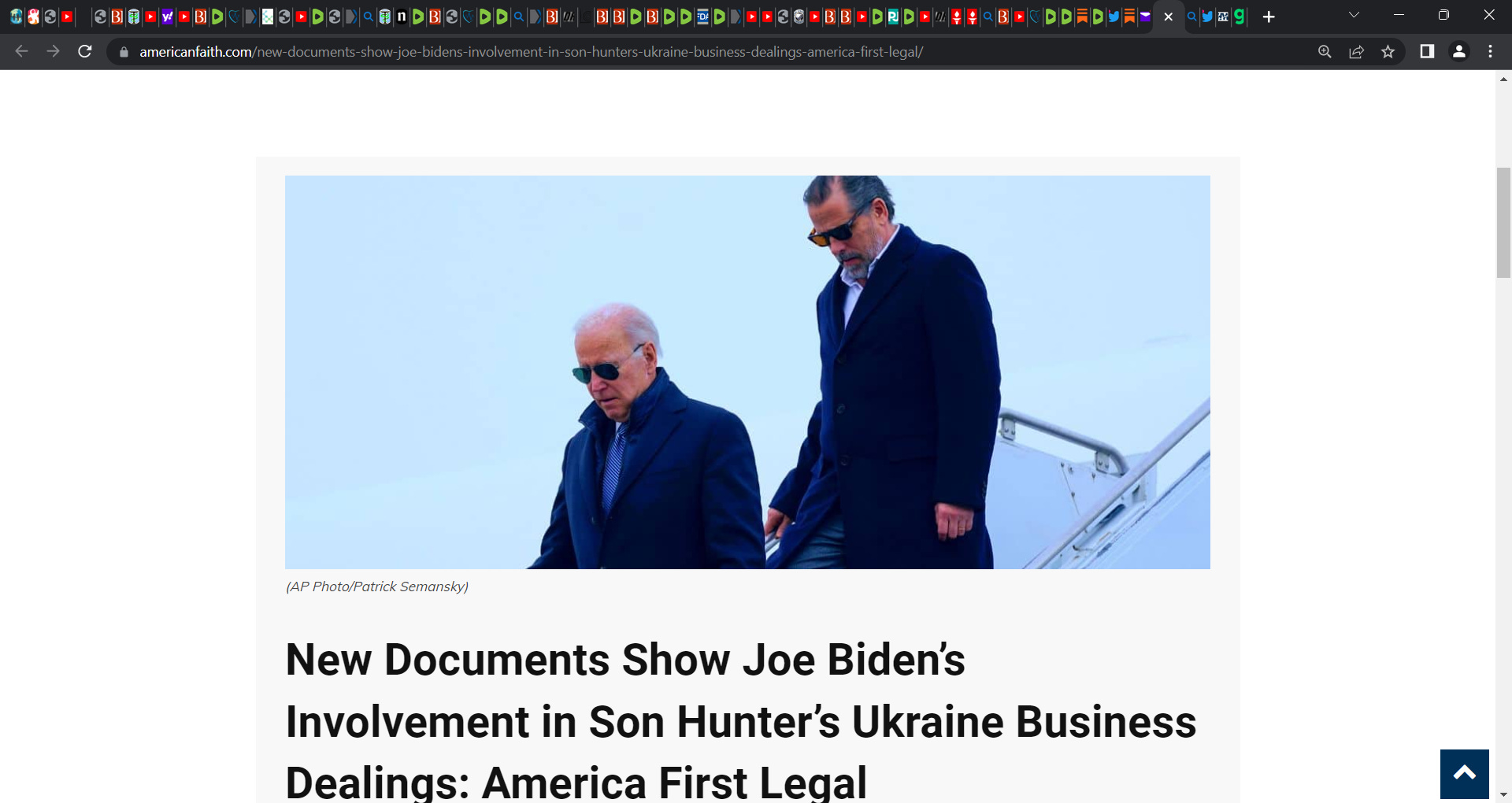View site information via lock icon
Screen dimensions: 1512x803
click(x=124, y=52)
